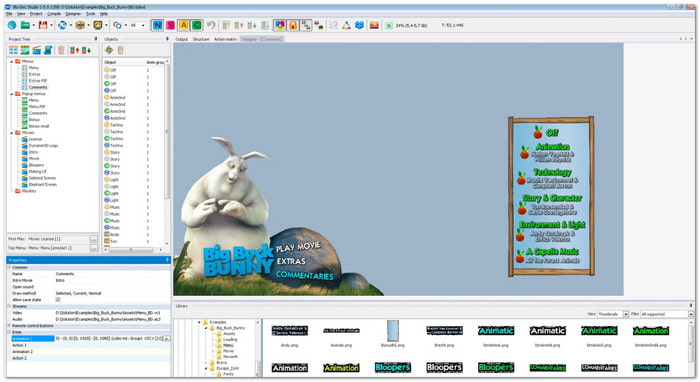The image size is (700, 382).
Task: Click the zoom percentage indicator icon
Action: point(389,25)
